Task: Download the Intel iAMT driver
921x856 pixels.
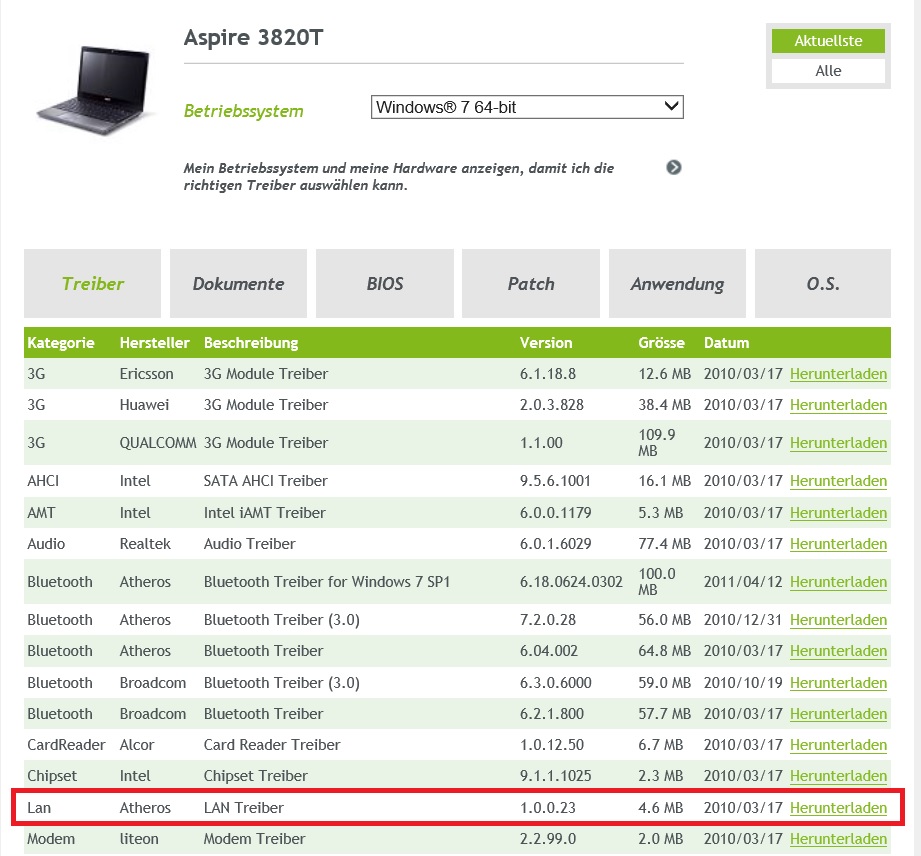Action: (838, 513)
